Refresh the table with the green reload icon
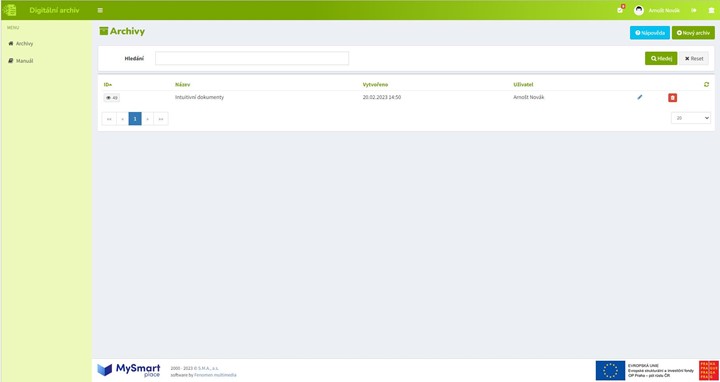This screenshot has height=382, width=720. 706,84
